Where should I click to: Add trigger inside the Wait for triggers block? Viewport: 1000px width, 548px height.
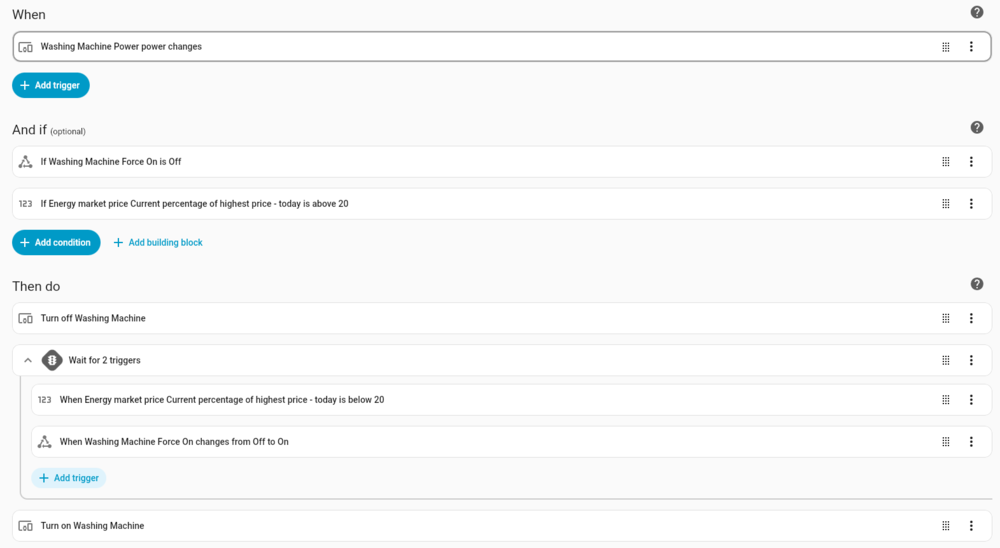click(69, 478)
